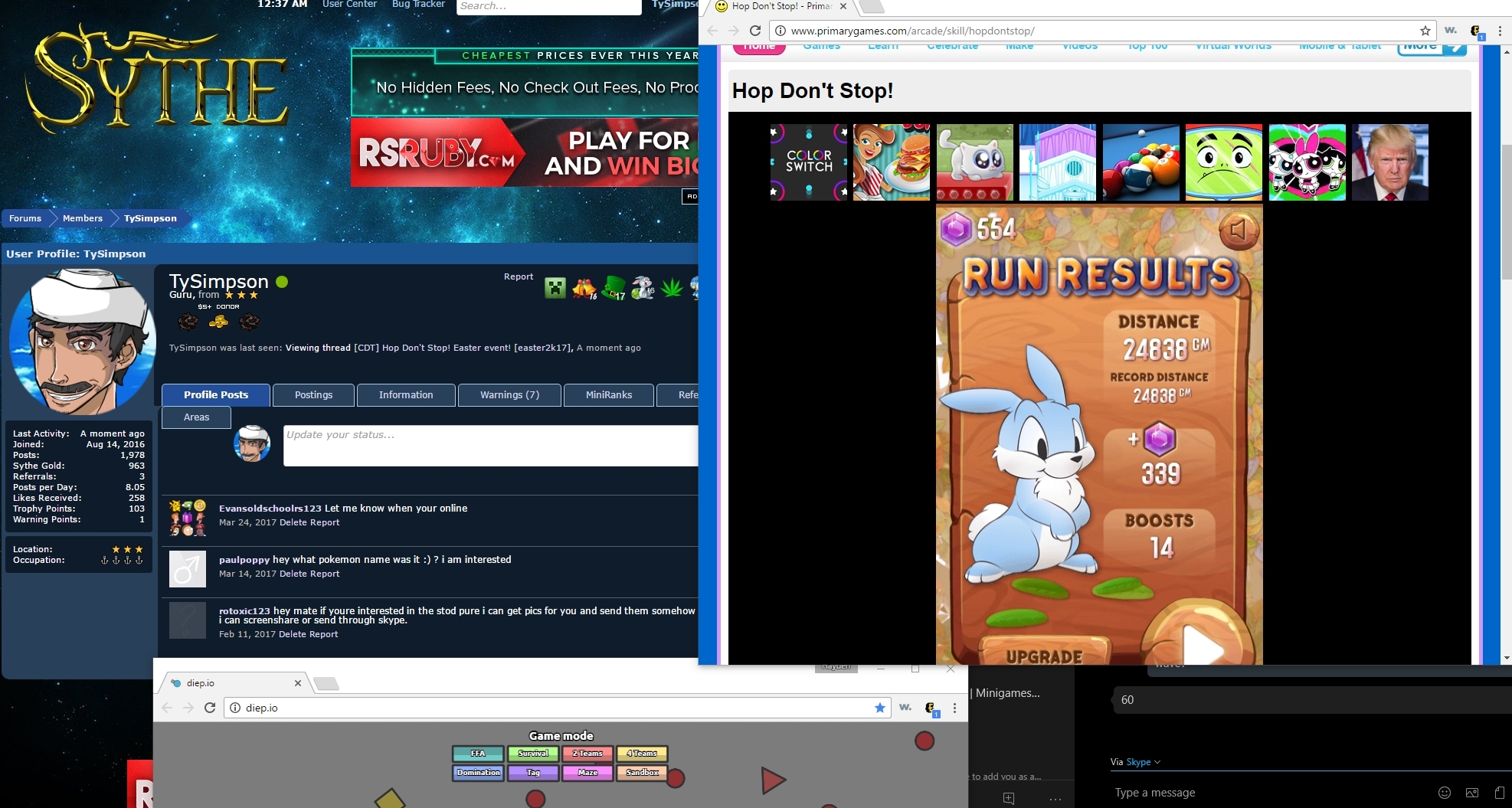This screenshot has height=808, width=1512.
Task: Select Domination game mode in diep.io
Action: [478, 773]
